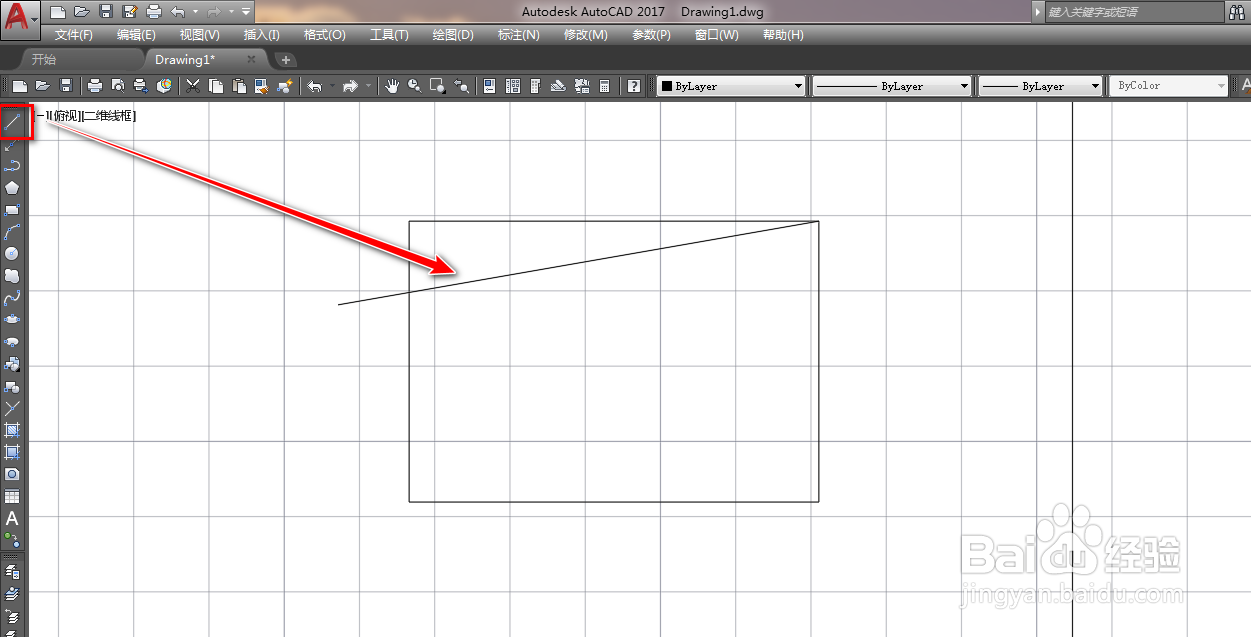1251x637 pixels.
Task: Select the Circle tool
Action: 12,253
